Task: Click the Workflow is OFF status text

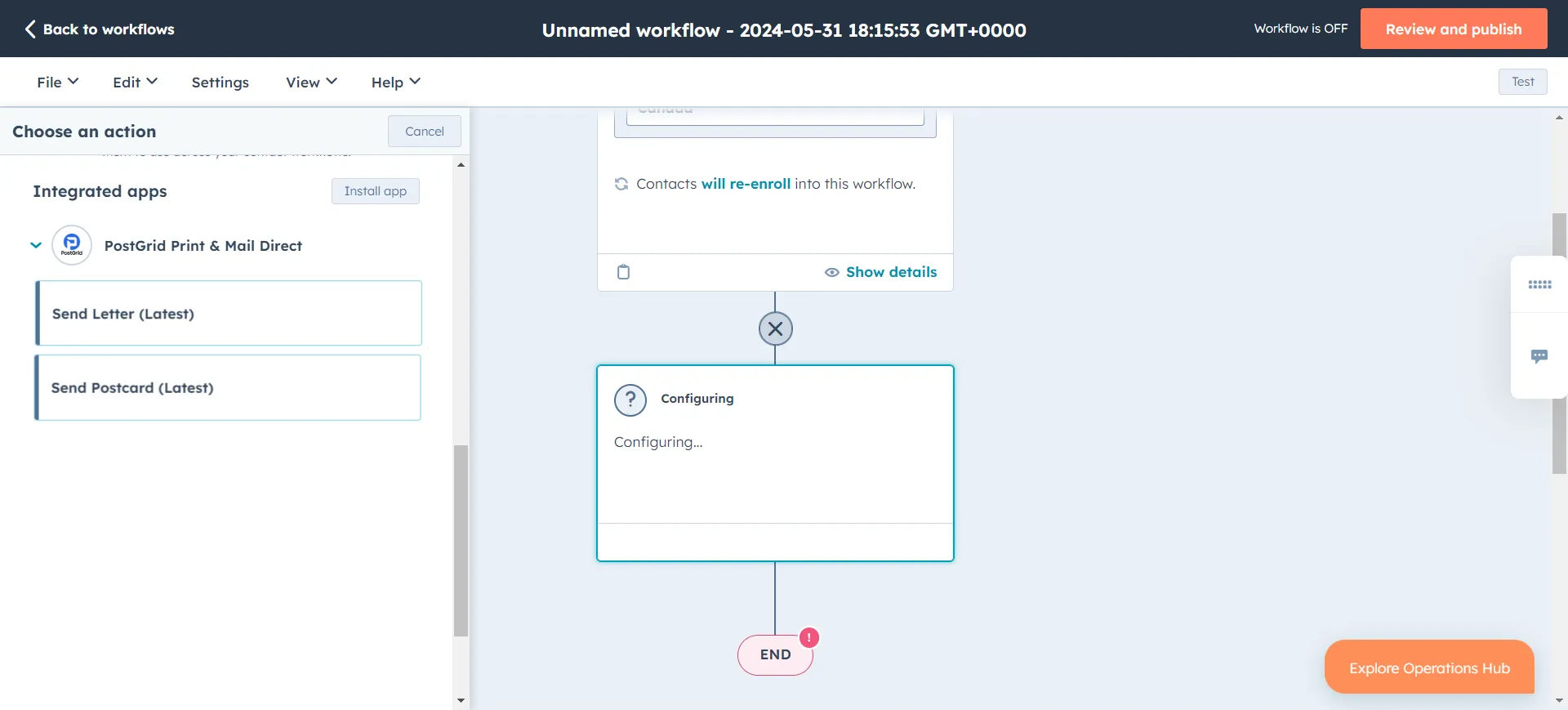Action: click(x=1301, y=29)
